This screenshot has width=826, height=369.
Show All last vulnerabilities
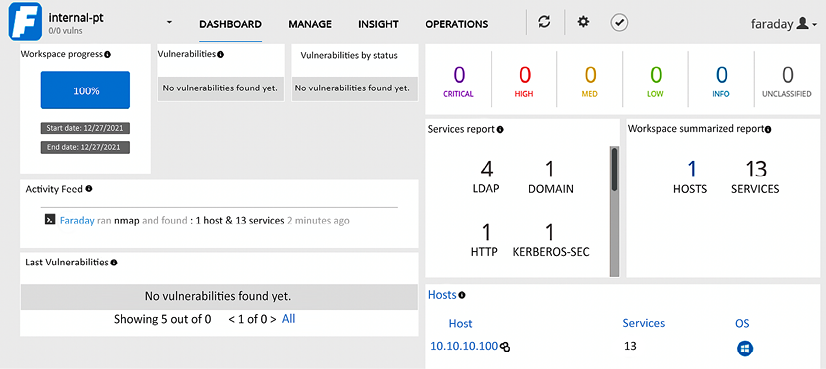pyautogui.click(x=288, y=319)
